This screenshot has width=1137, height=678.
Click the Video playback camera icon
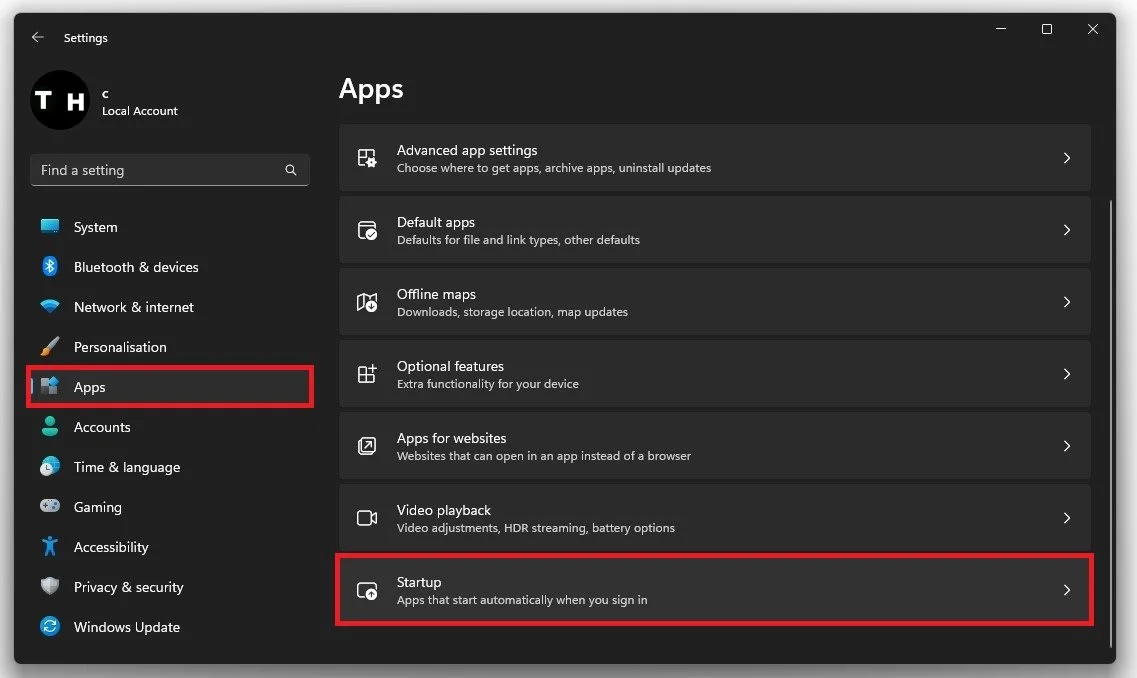pos(367,518)
